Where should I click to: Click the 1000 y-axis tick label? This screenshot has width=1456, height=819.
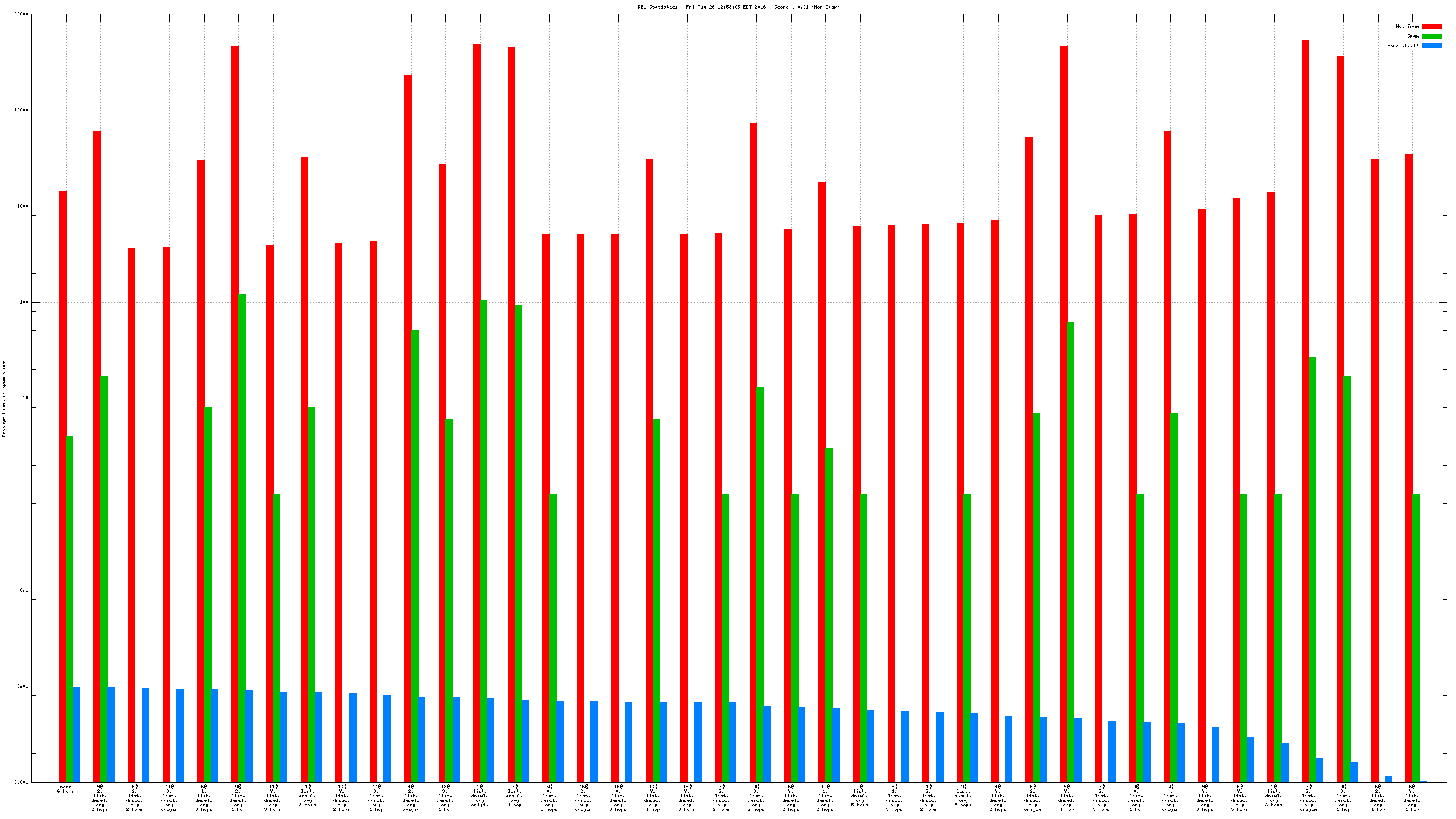[x=22, y=206]
